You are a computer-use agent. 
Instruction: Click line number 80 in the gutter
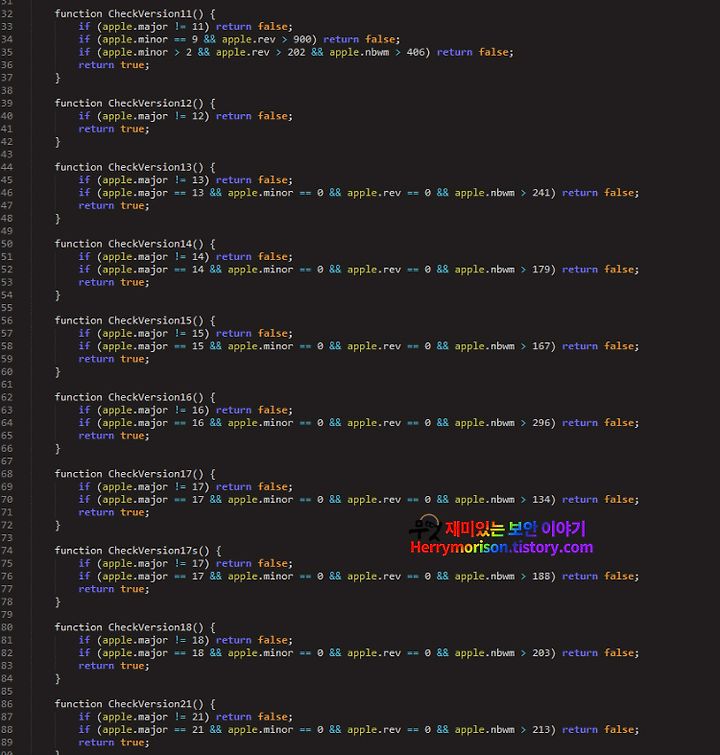[7, 627]
